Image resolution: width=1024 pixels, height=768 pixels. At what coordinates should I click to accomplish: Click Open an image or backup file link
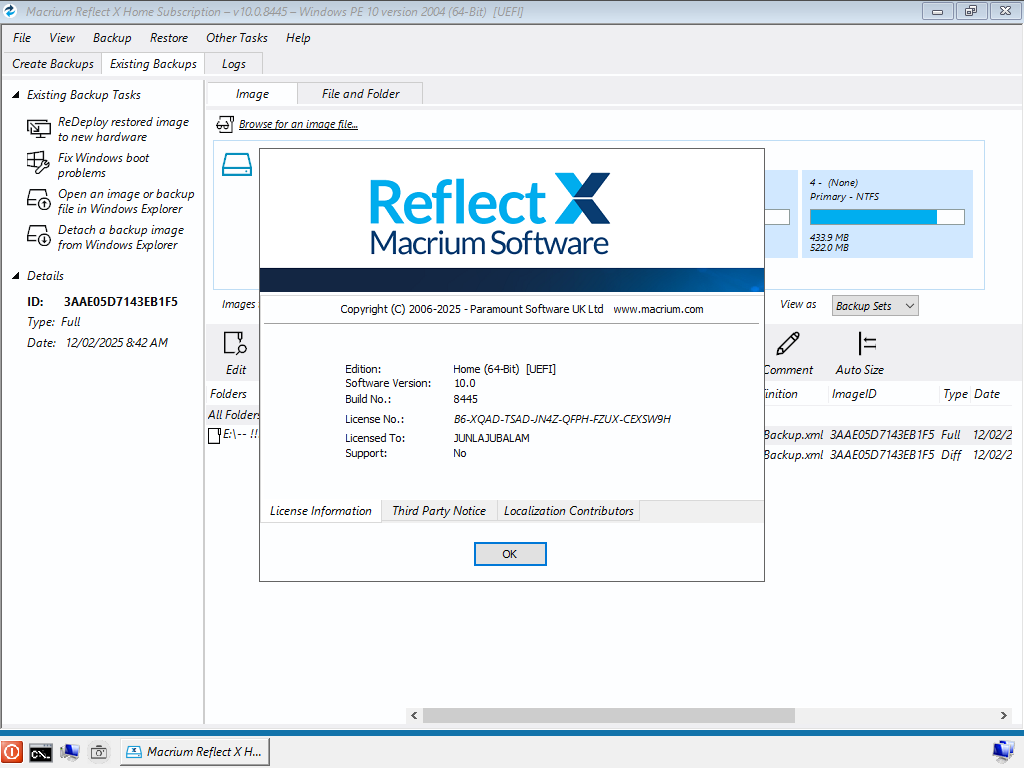click(126, 201)
